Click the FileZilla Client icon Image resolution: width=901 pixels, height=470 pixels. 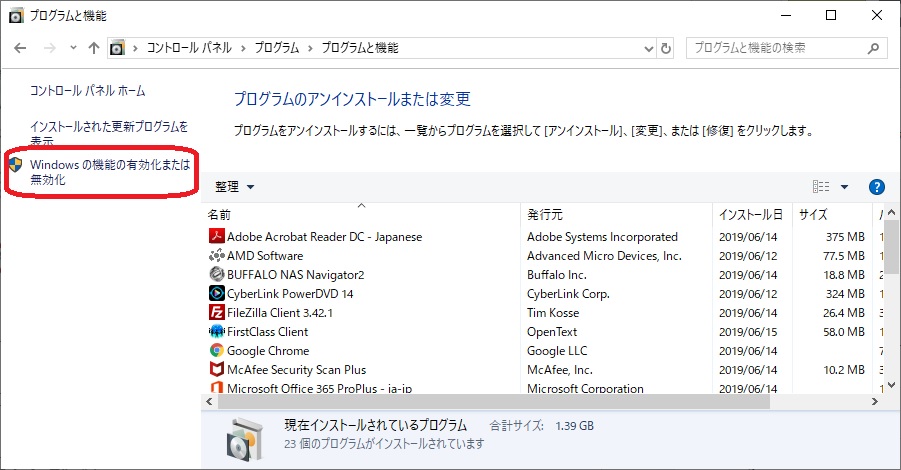(217, 312)
